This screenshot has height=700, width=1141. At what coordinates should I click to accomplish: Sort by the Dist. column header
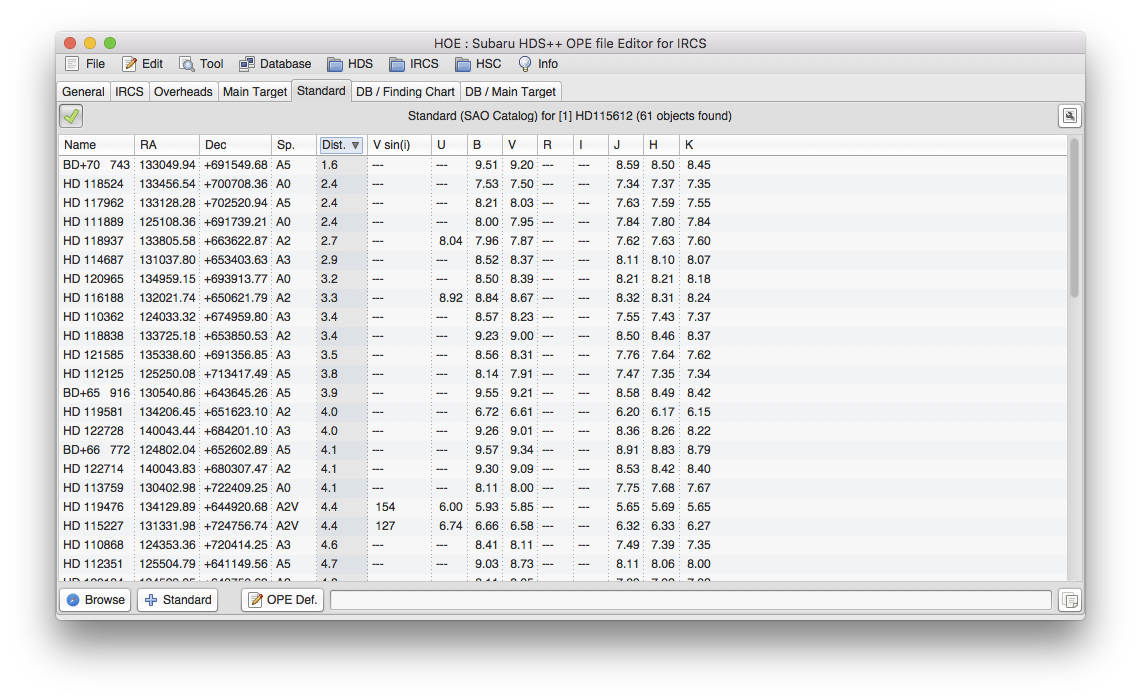(x=340, y=145)
